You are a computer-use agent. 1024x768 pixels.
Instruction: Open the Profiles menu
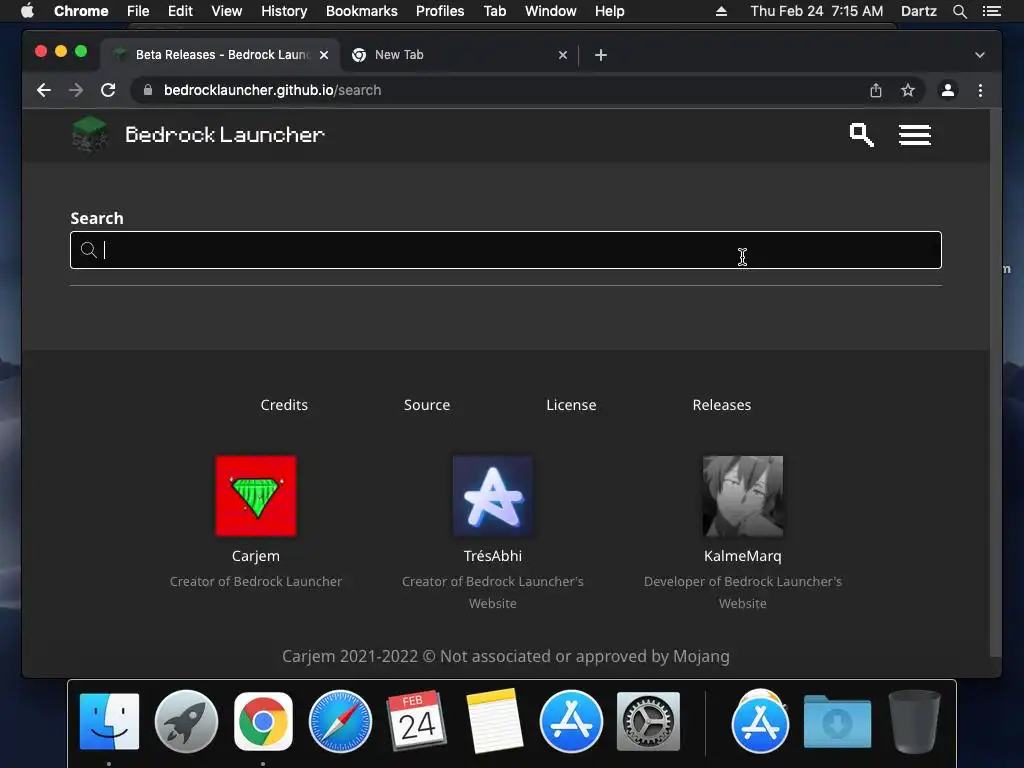pos(440,11)
